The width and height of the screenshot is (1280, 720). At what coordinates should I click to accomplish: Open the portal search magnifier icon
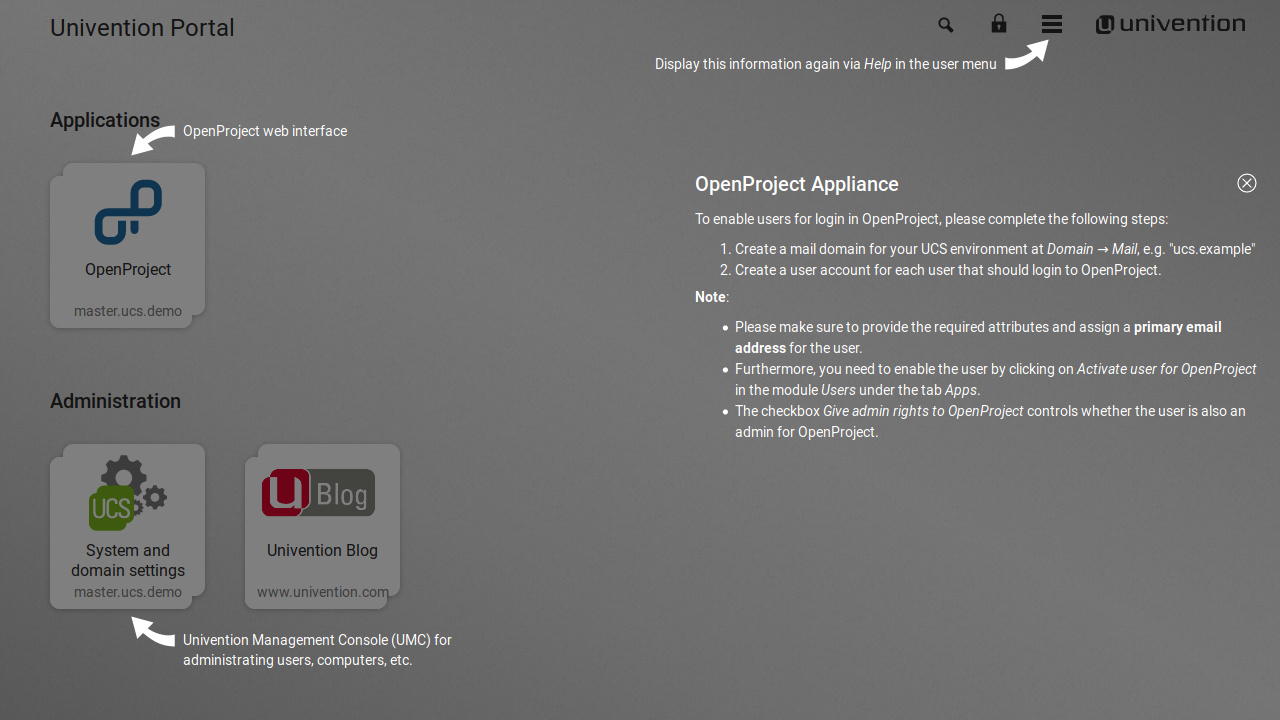coord(945,25)
